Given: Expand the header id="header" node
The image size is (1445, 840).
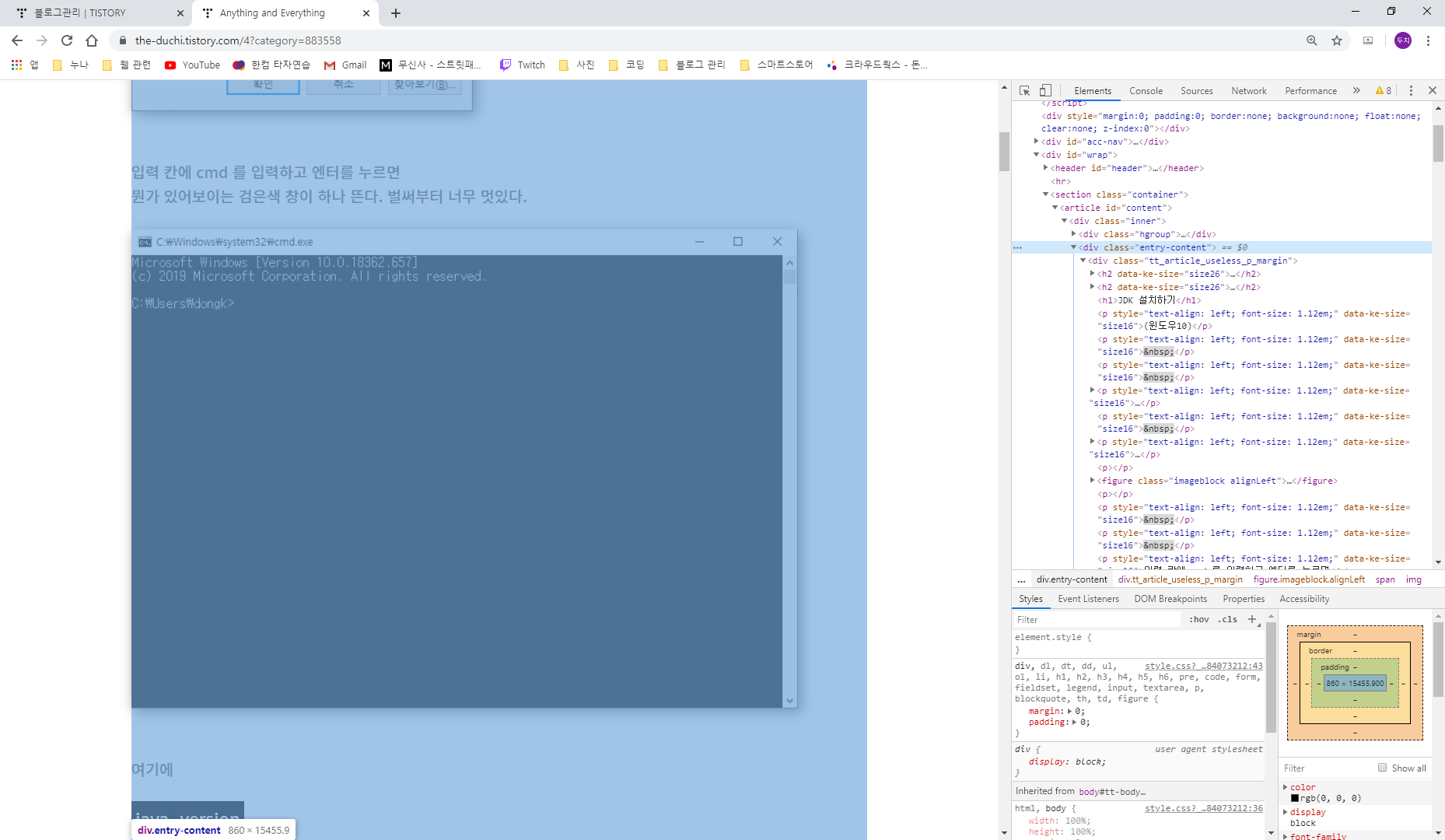Looking at the screenshot, I should (x=1046, y=168).
